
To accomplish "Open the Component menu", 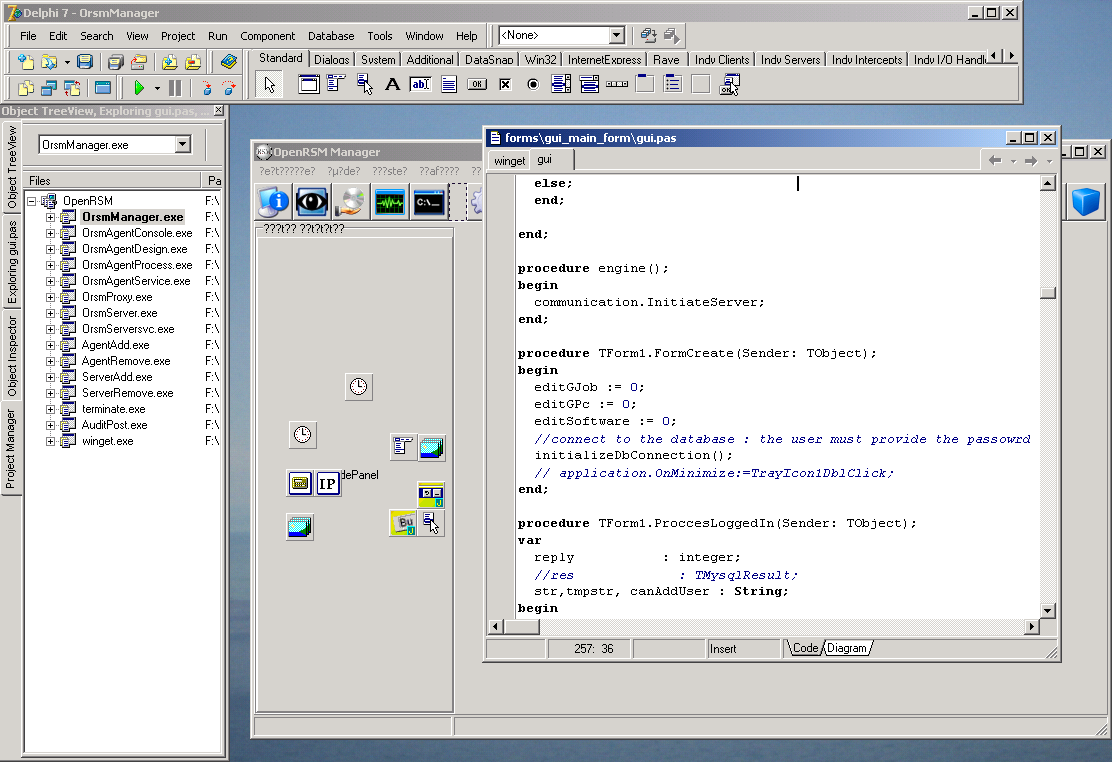I will (267, 35).
